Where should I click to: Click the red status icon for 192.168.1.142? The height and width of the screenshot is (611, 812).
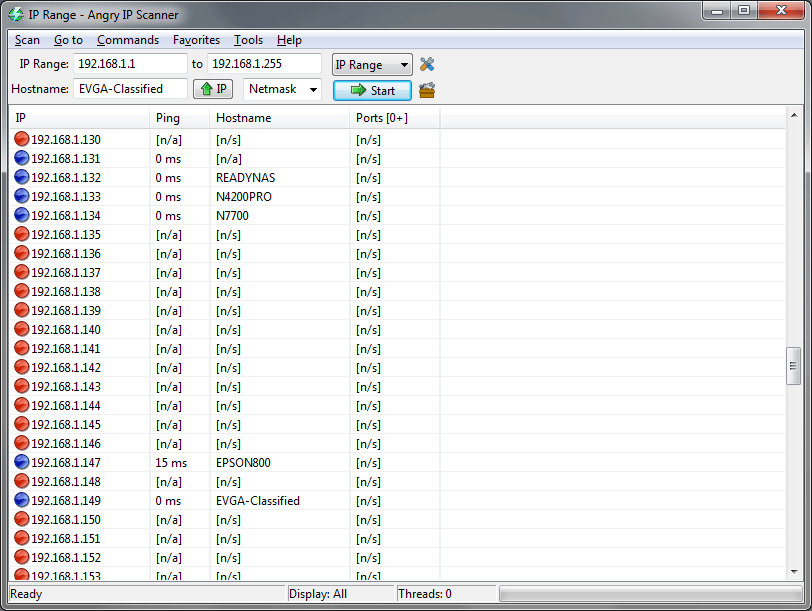coord(22,367)
